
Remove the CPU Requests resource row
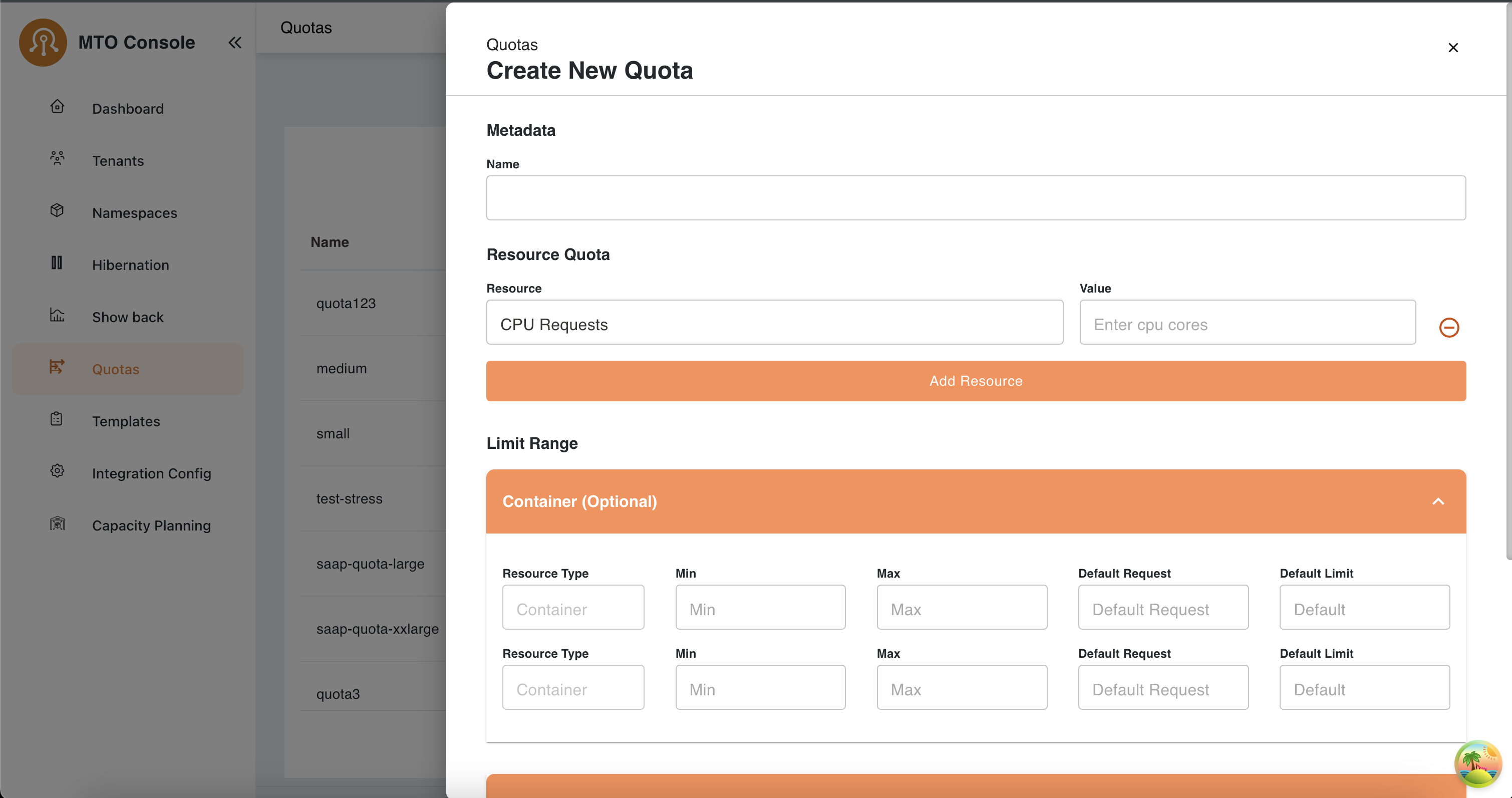pos(1448,328)
